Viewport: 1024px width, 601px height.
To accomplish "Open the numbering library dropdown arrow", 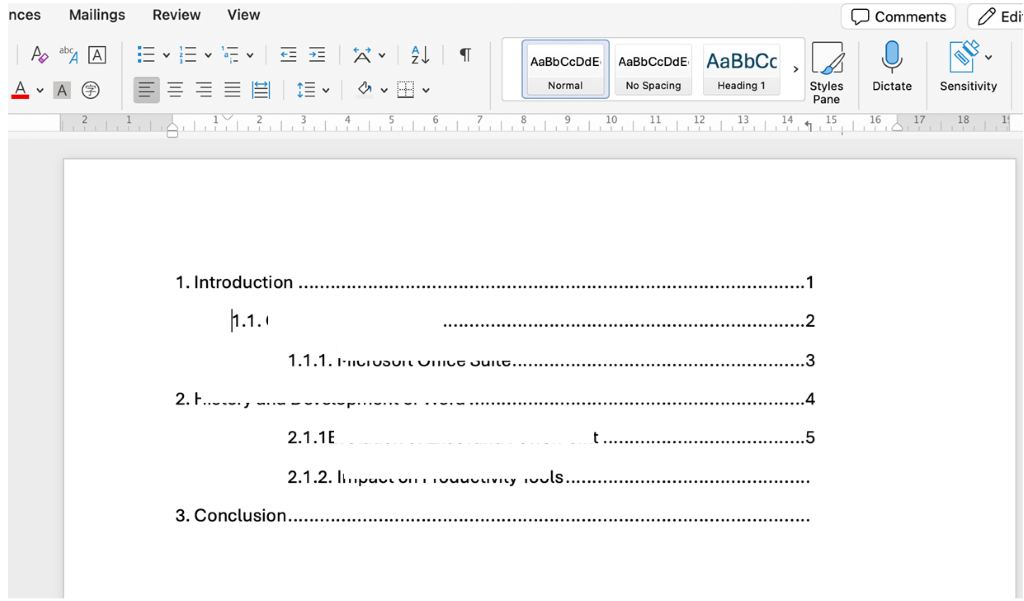I will pos(208,56).
